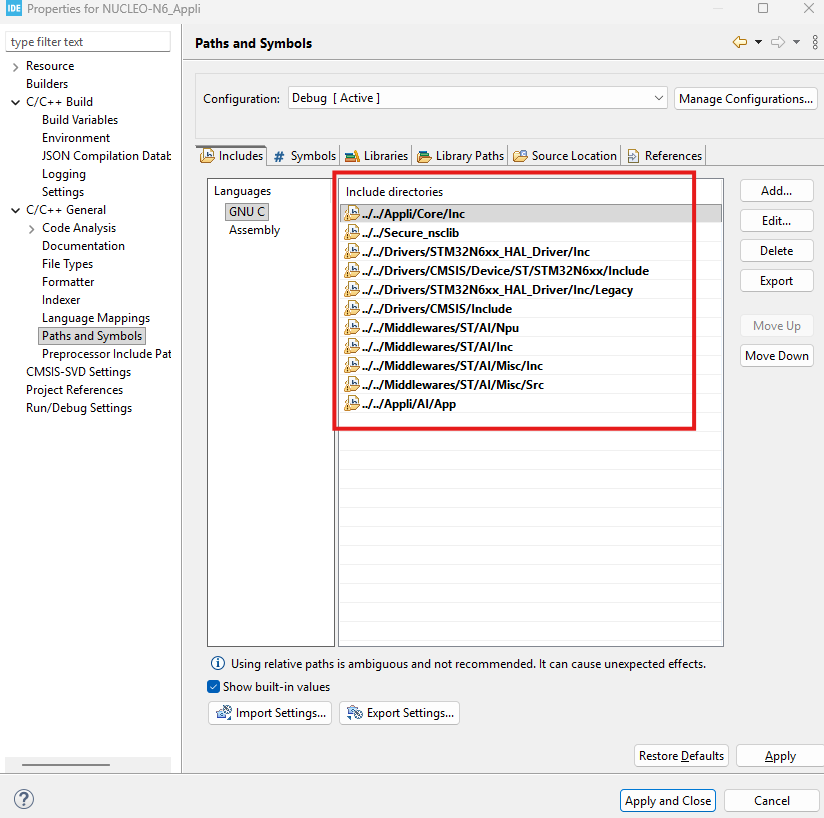Image resolution: width=824 pixels, height=818 pixels.
Task: Click the information icon beside relative paths warning
Action: pyautogui.click(x=218, y=663)
